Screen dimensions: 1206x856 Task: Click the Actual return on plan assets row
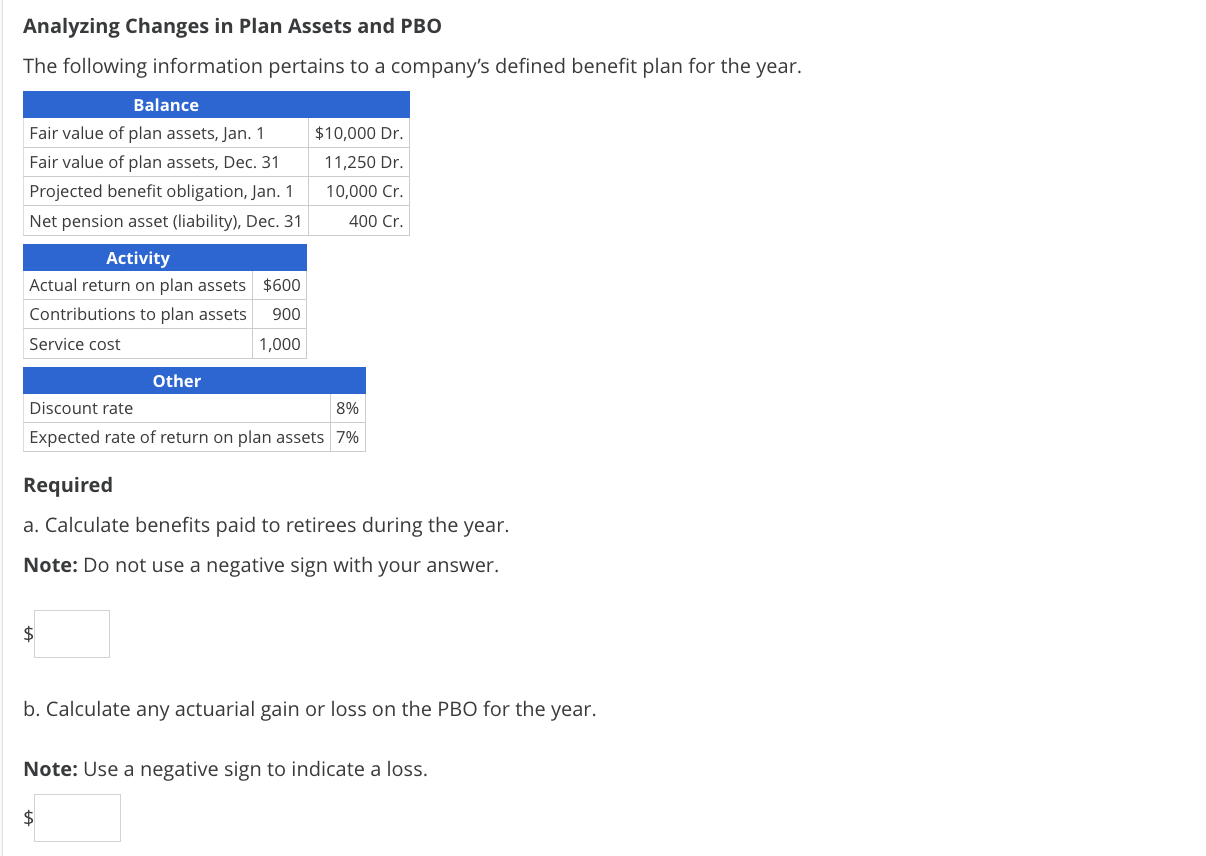pos(138,285)
